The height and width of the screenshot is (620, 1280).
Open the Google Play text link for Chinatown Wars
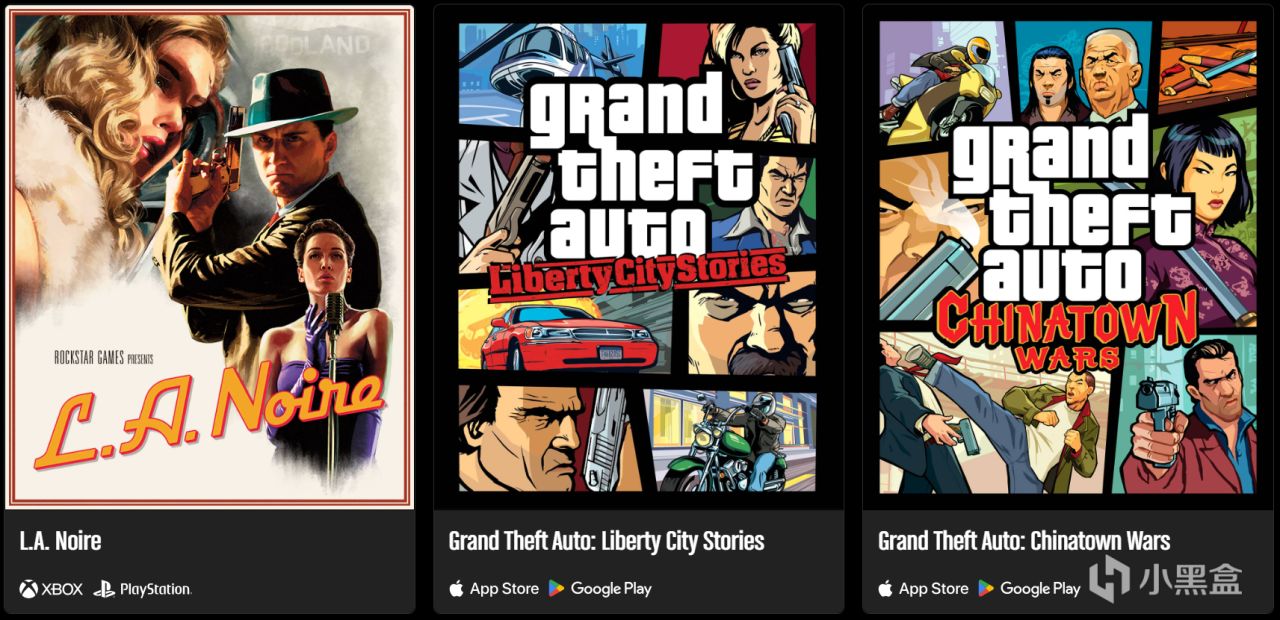tap(1040, 588)
